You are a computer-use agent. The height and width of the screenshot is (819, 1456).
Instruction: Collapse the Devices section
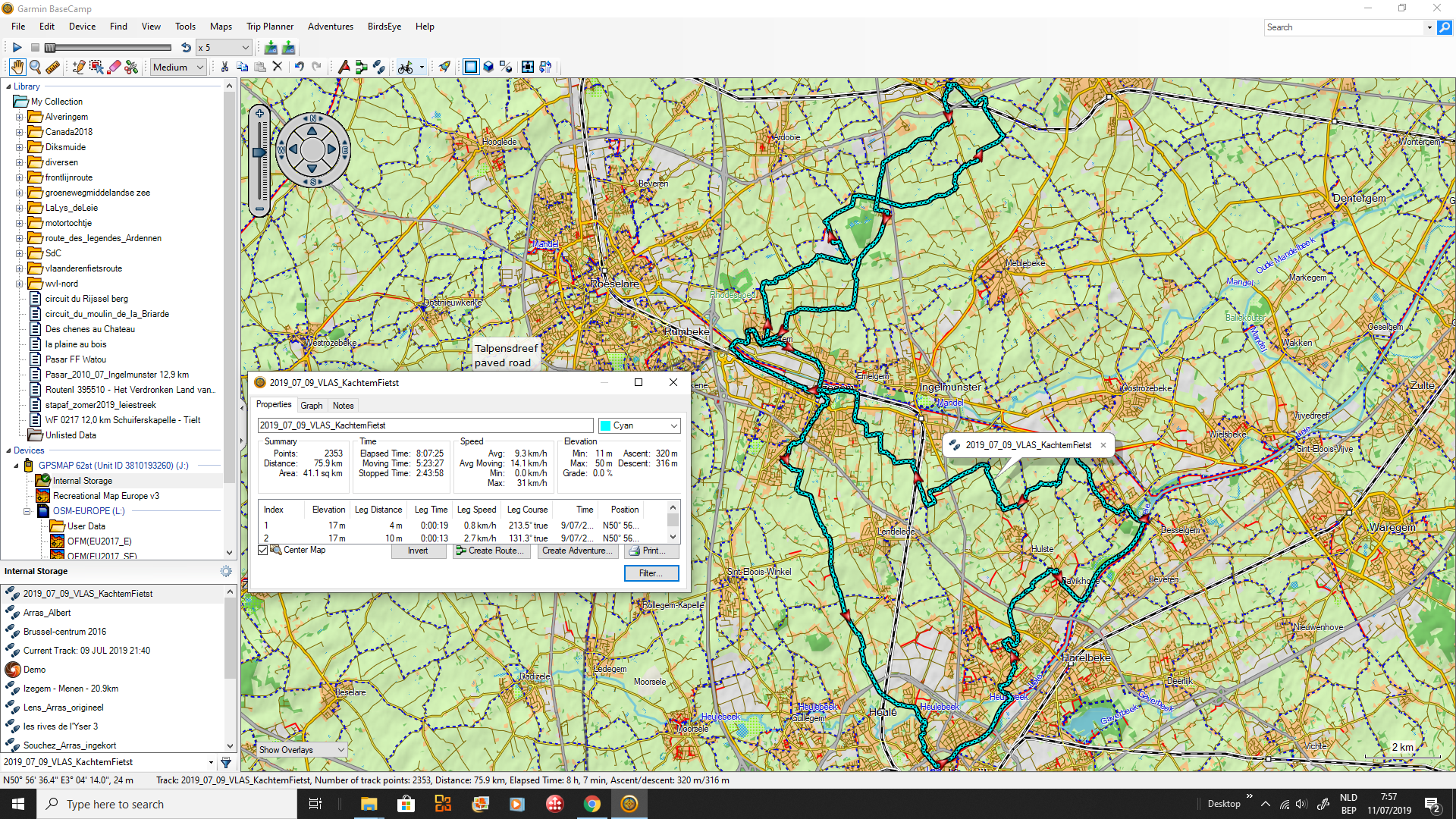pyautogui.click(x=8, y=450)
